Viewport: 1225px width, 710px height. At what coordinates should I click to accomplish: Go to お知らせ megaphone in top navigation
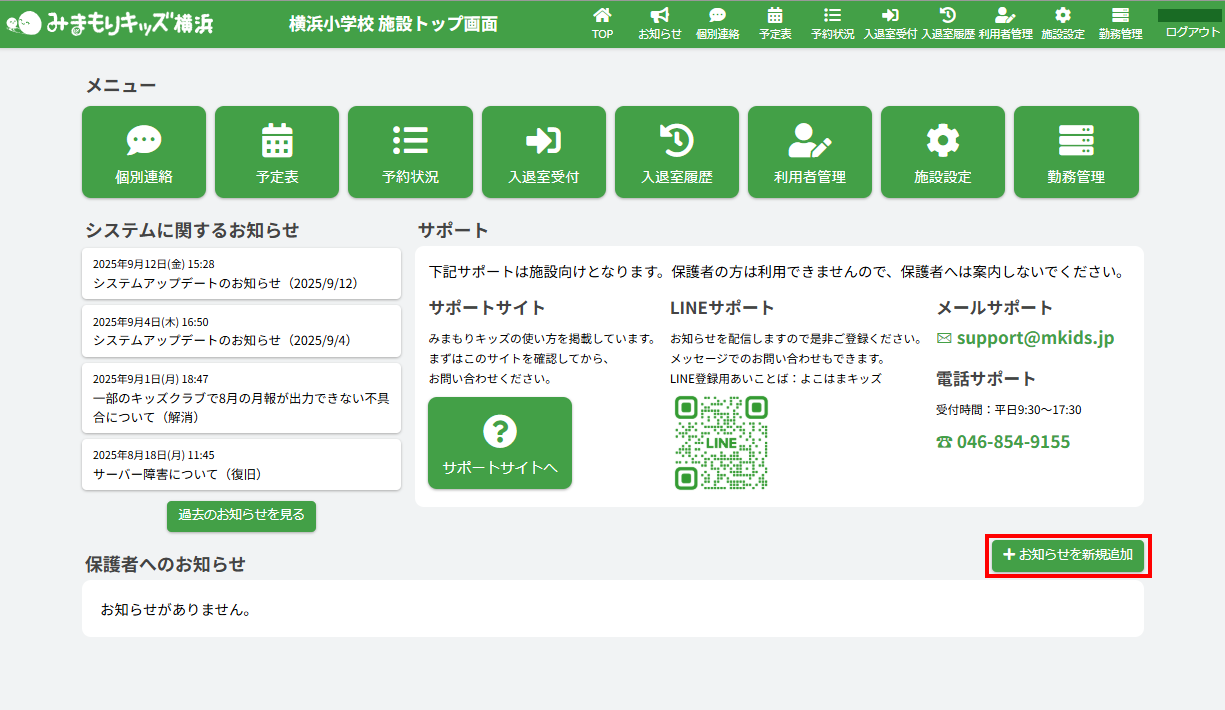pyautogui.click(x=660, y=23)
